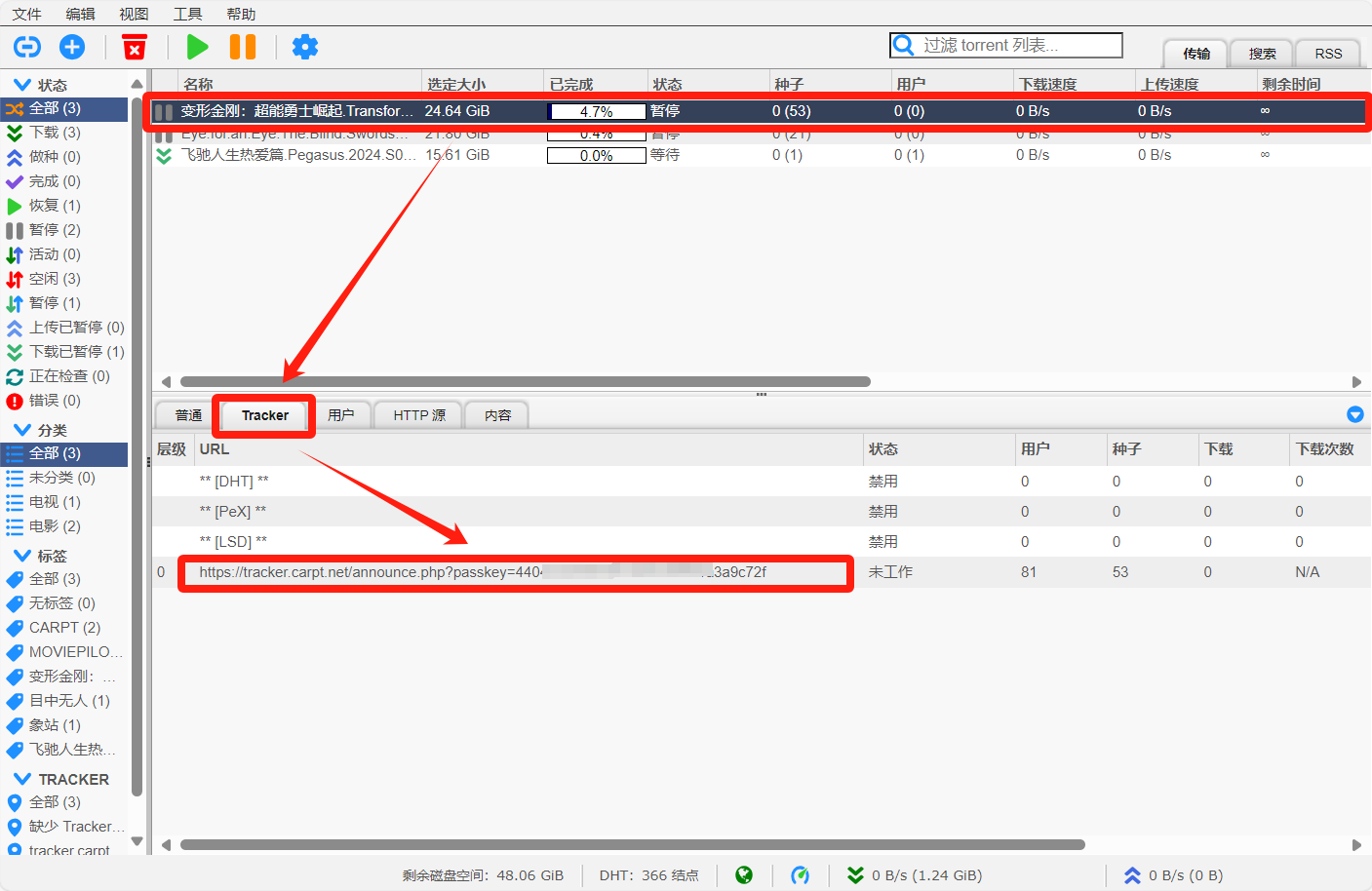
Task: Click the 4.7% progress bar of first torrent
Action: tap(596, 111)
